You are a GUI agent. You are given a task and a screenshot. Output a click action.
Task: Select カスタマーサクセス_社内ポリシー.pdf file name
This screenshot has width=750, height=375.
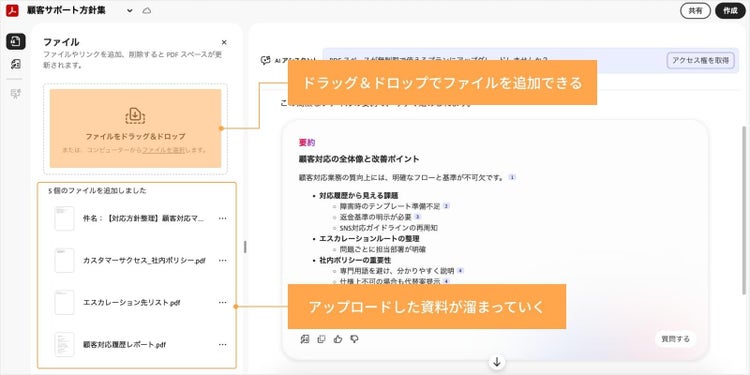point(144,261)
